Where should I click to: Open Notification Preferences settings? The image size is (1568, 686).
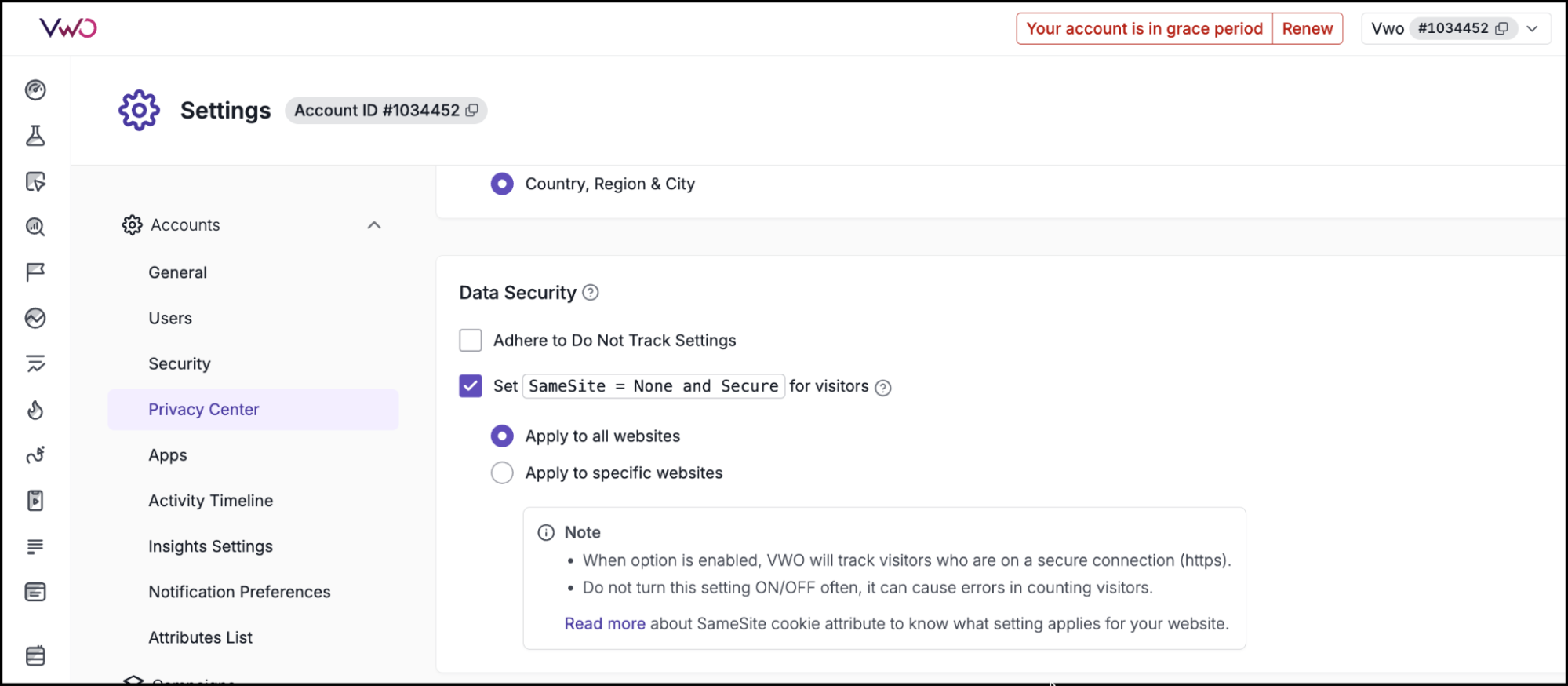pos(239,591)
